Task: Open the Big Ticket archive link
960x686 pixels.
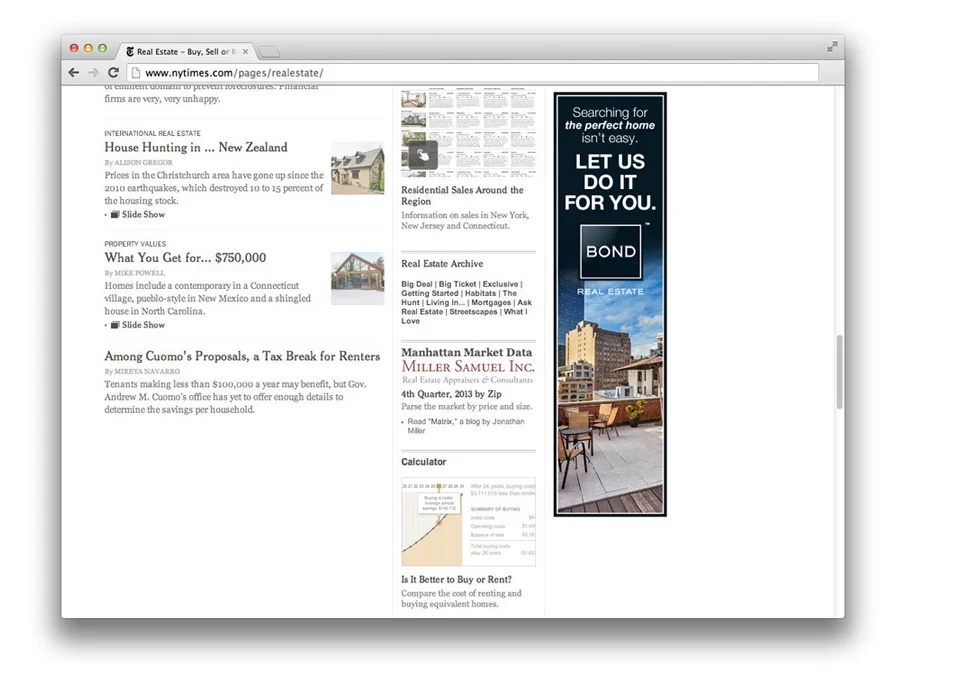Action: coord(457,284)
